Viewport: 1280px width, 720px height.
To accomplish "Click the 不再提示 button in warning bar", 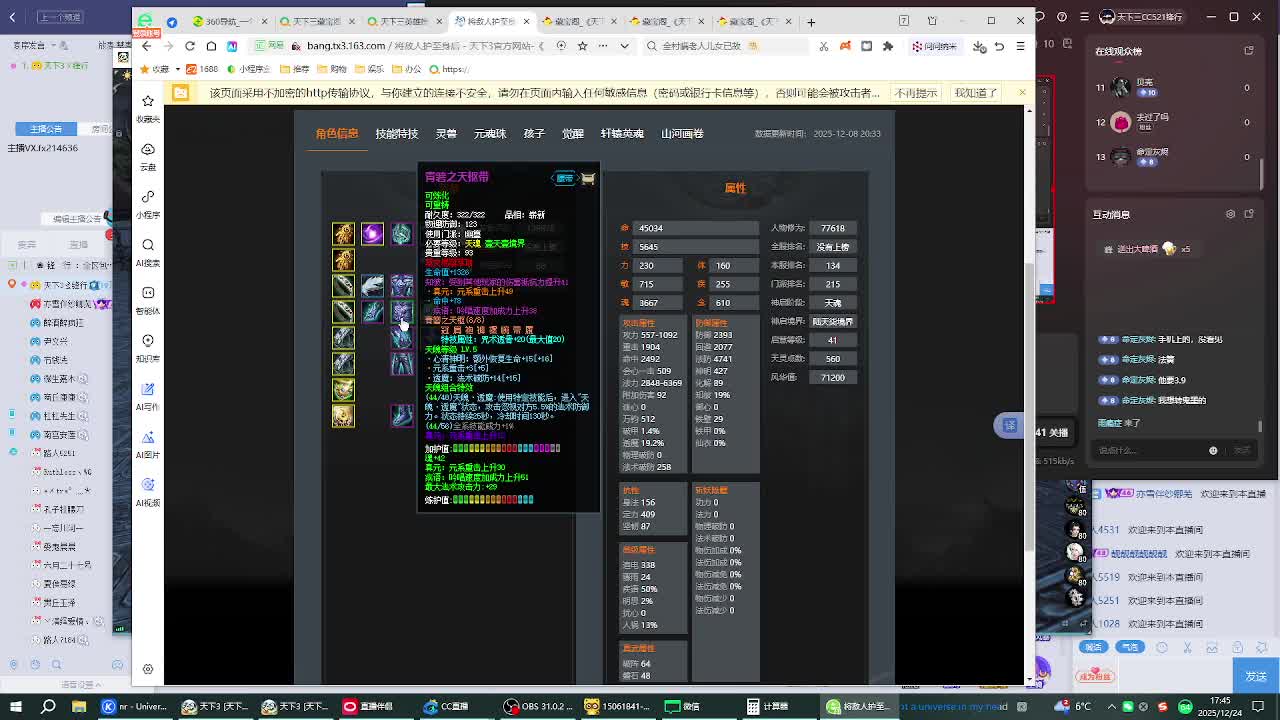I will 915,93.
